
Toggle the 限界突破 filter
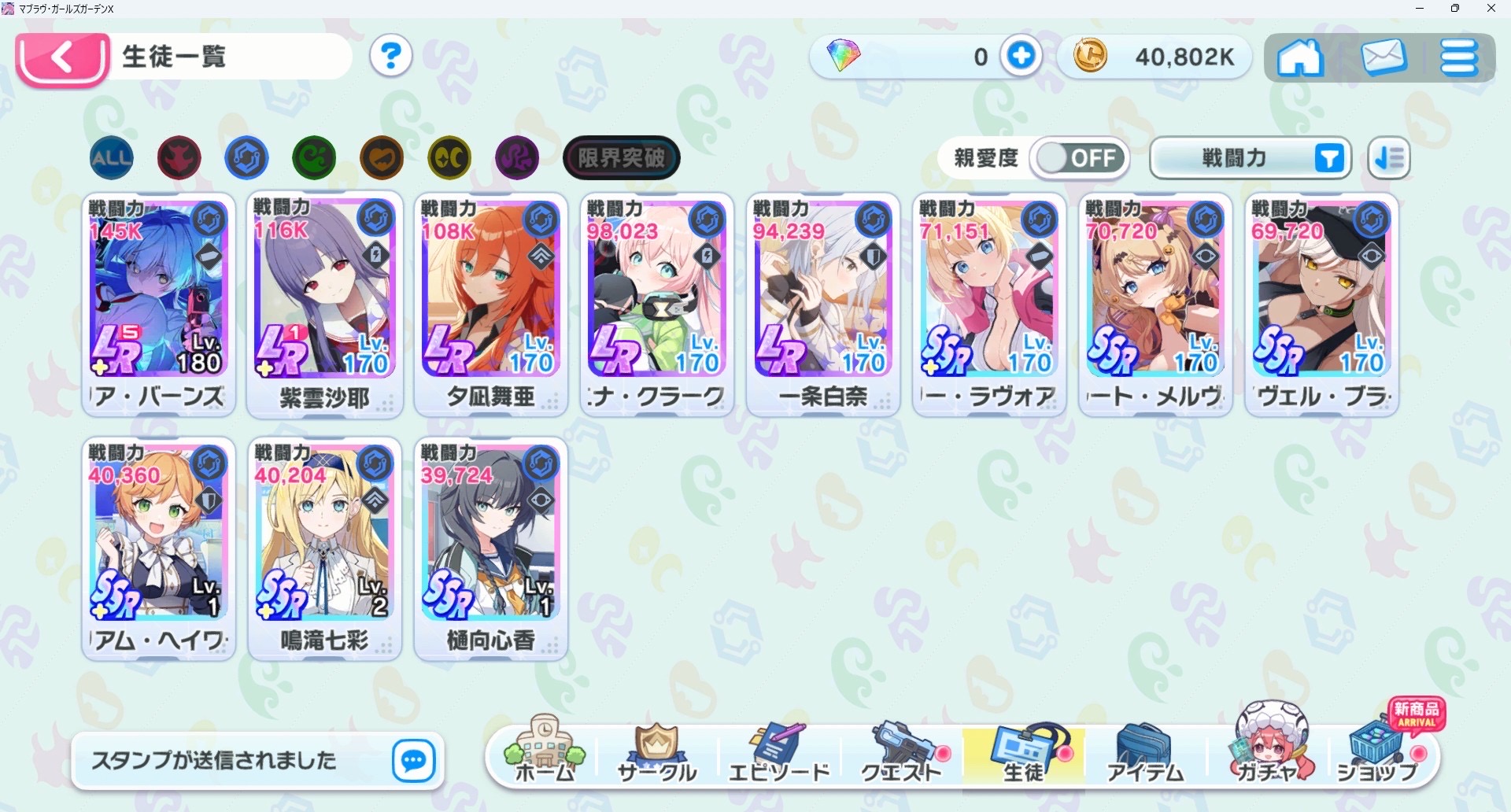coord(622,158)
